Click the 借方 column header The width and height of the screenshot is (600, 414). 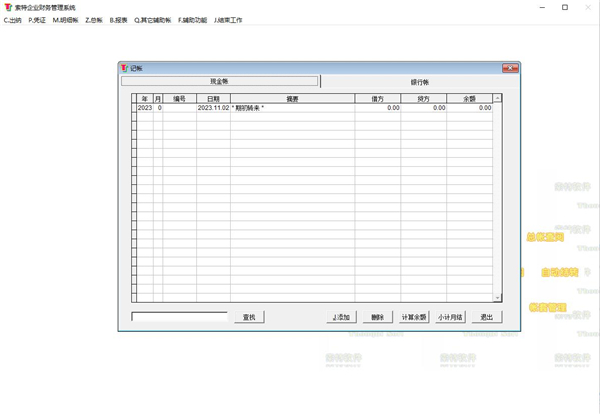point(378,99)
